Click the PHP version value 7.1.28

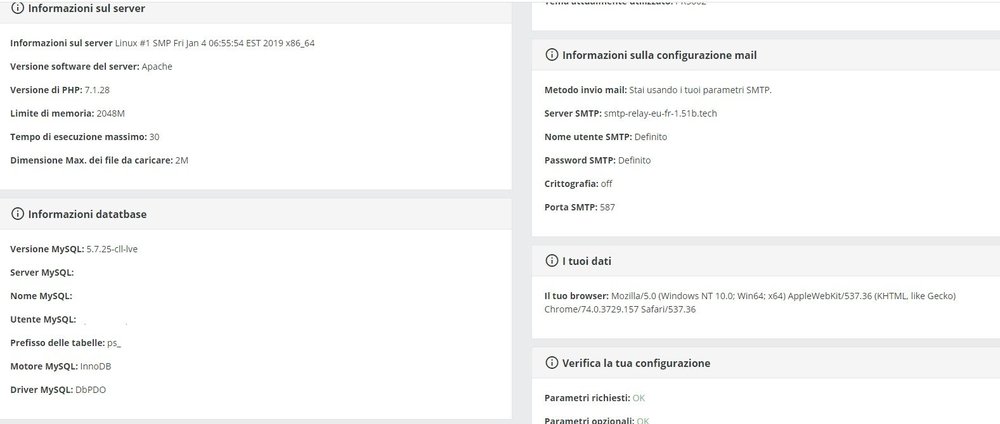(x=95, y=90)
